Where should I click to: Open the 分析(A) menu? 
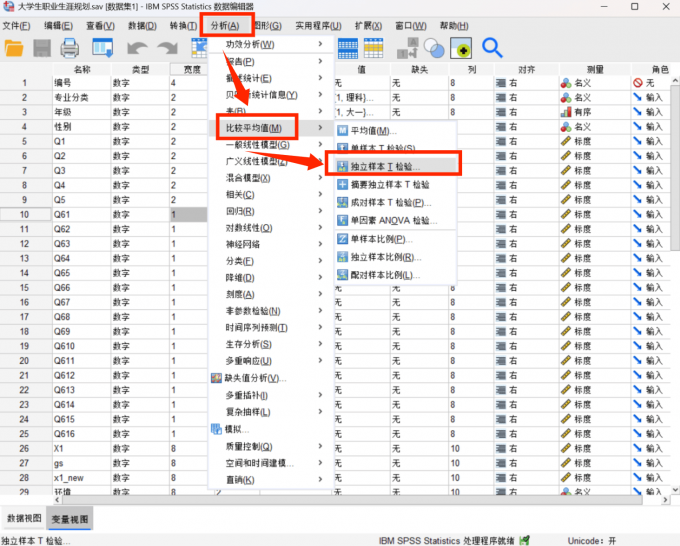(x=225, y=26)
